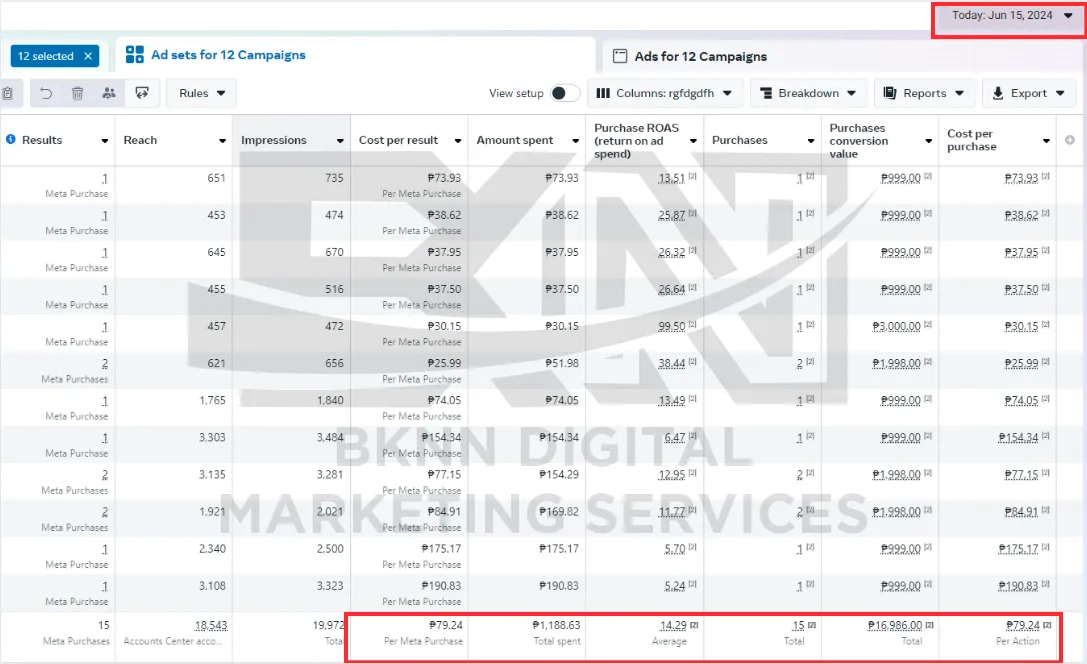The image size is (1087, 664).
Task: Click the ₱25.99 cost per result cell
Action: click(444, 363)
